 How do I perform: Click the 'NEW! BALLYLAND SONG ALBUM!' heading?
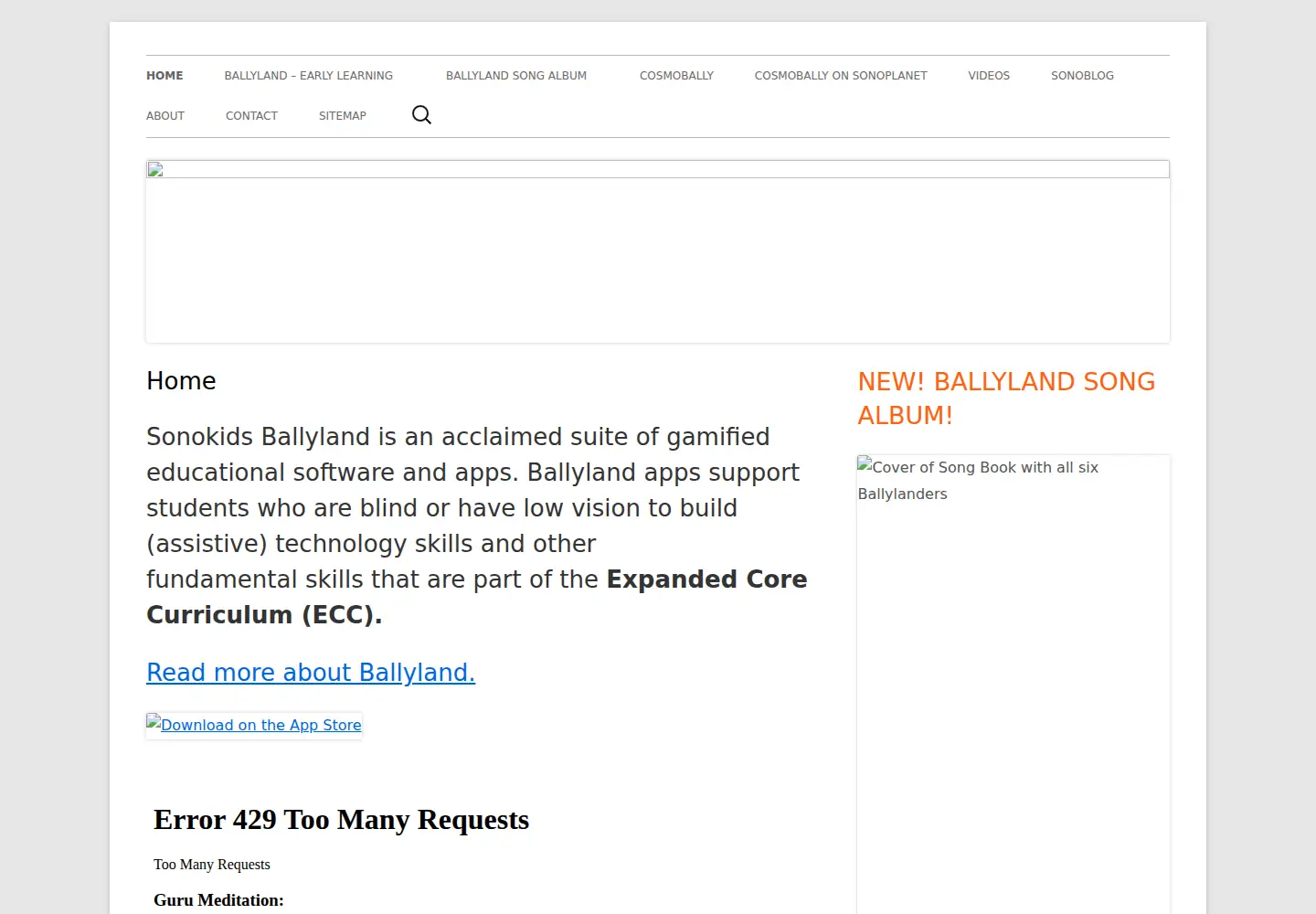pyautogui.click(x=1006, y=399)
